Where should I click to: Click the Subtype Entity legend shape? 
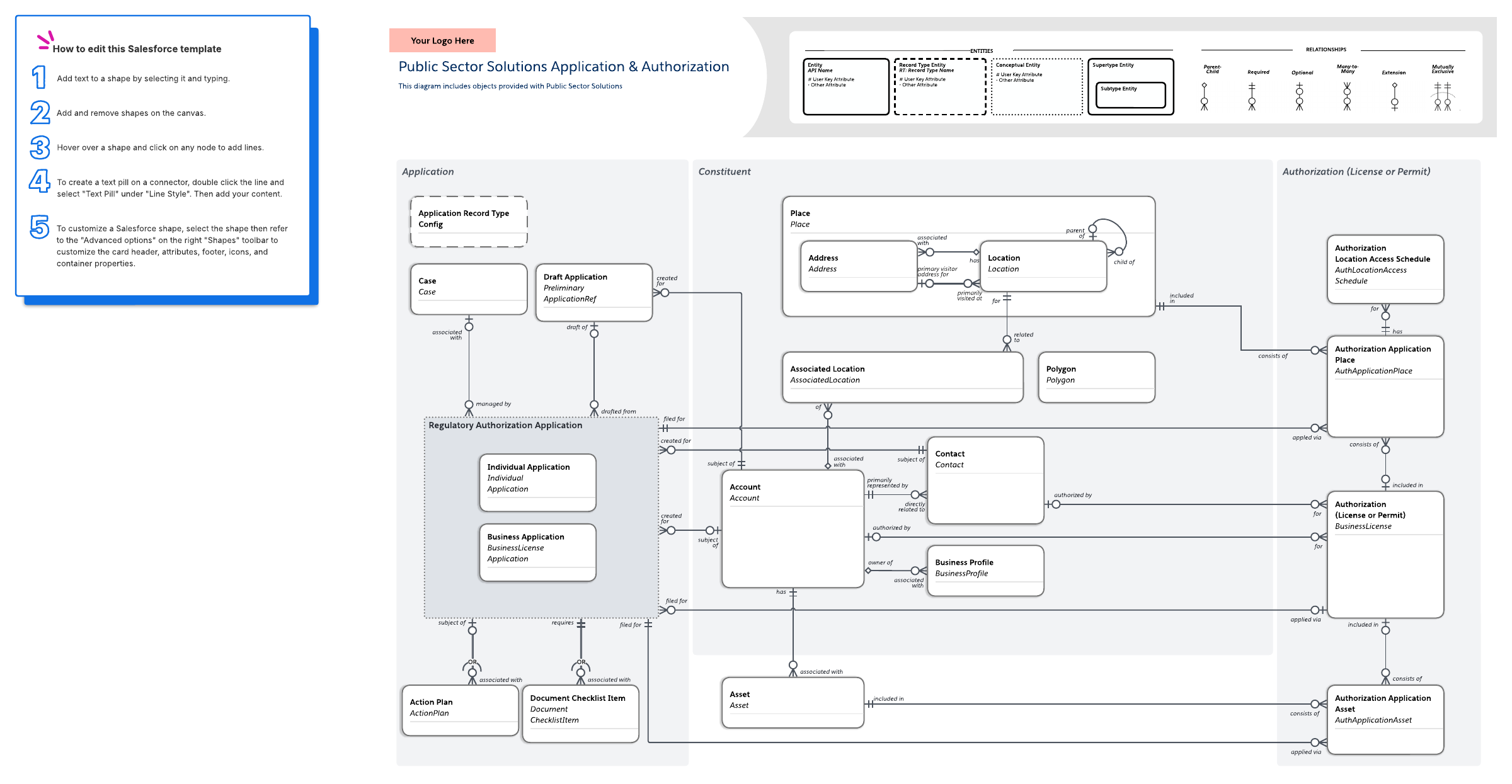pos(1130,95)
